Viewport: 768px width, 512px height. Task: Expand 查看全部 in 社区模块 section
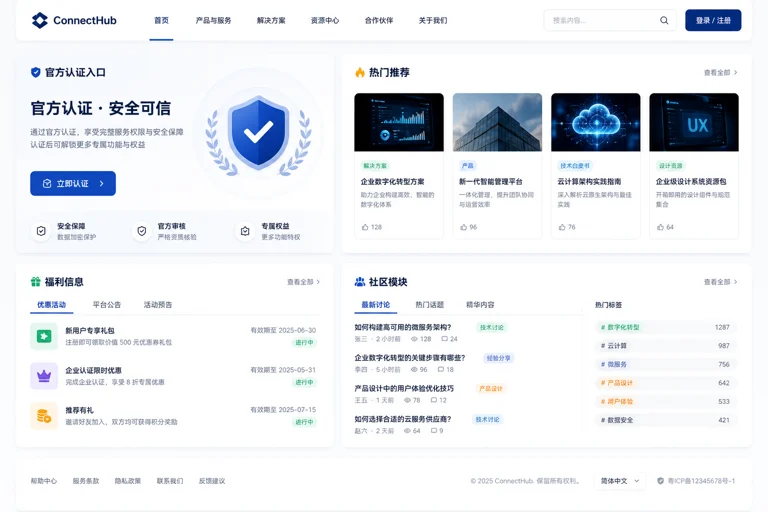point(720,282)
